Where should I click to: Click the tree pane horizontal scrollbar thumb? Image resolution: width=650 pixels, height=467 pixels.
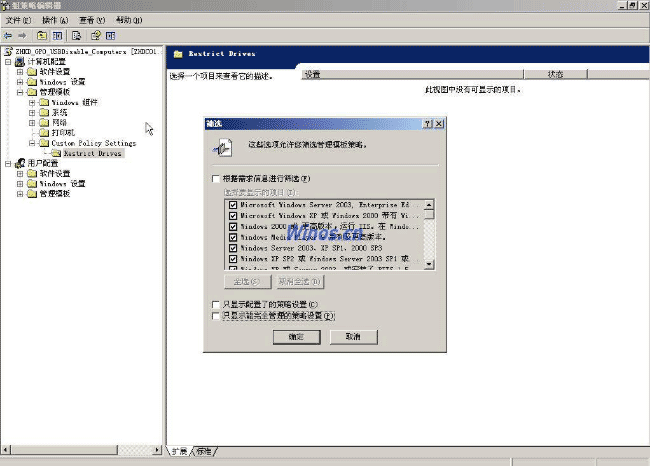click(64, 450)
